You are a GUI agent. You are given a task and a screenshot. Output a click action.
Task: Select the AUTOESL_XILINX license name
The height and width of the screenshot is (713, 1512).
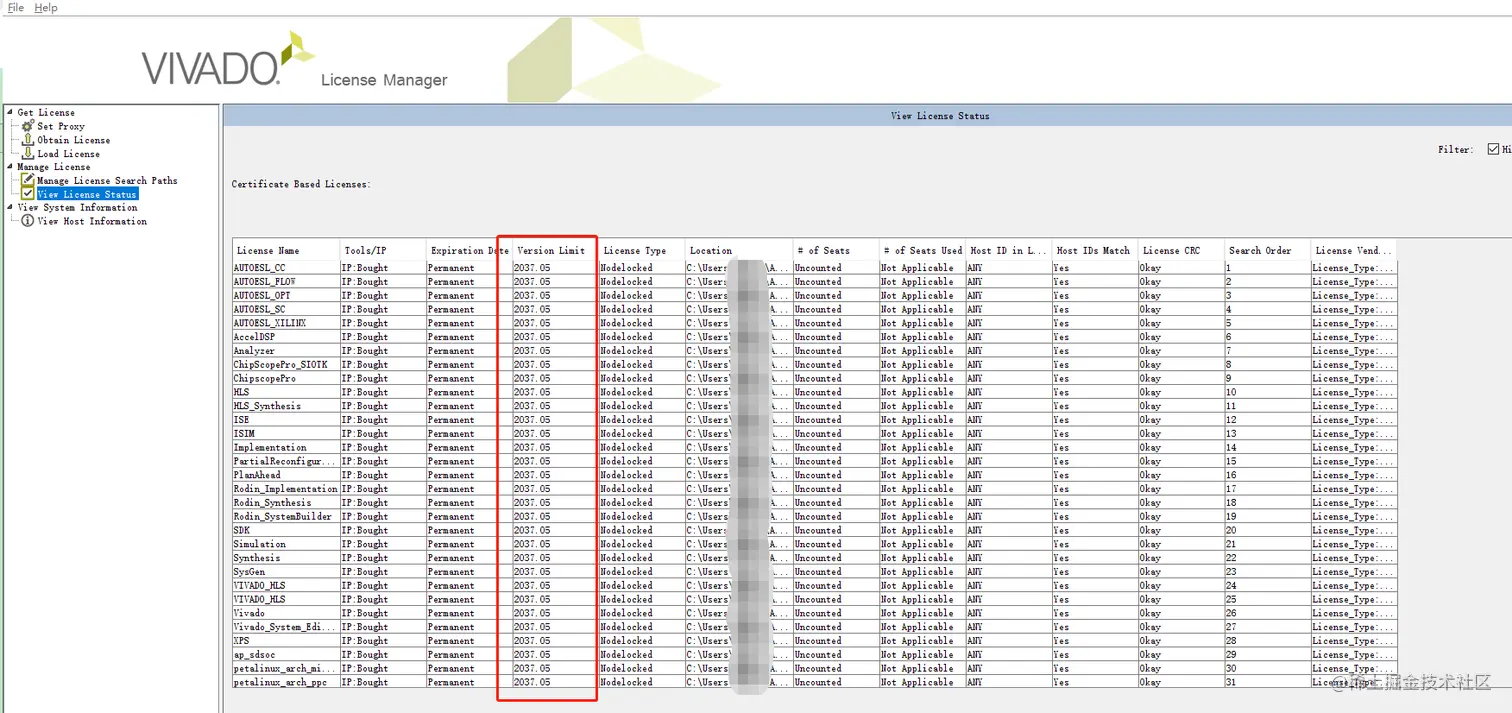(x=270, y=323)
